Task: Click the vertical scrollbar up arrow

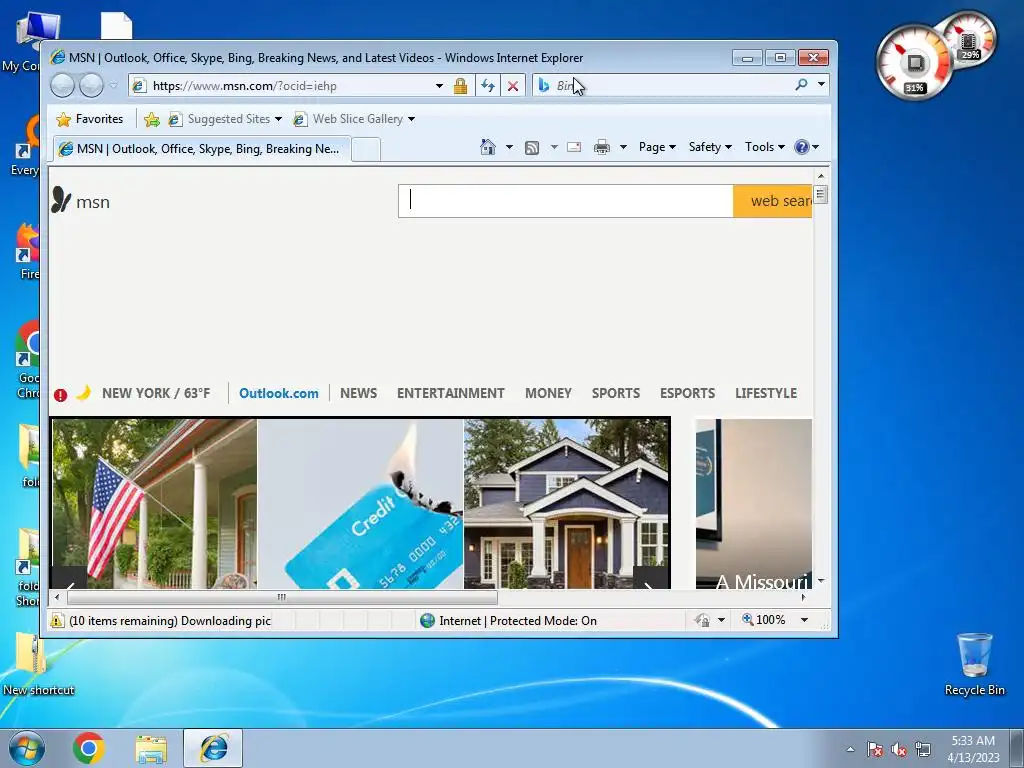Action: (821, 176)
